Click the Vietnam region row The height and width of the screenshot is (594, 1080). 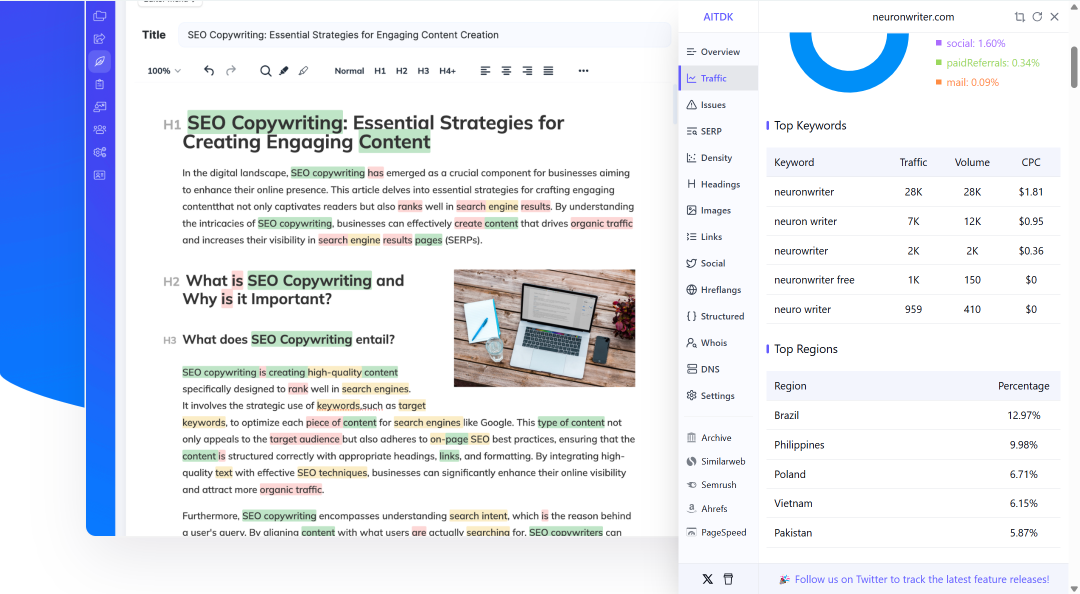coord(913,504)
